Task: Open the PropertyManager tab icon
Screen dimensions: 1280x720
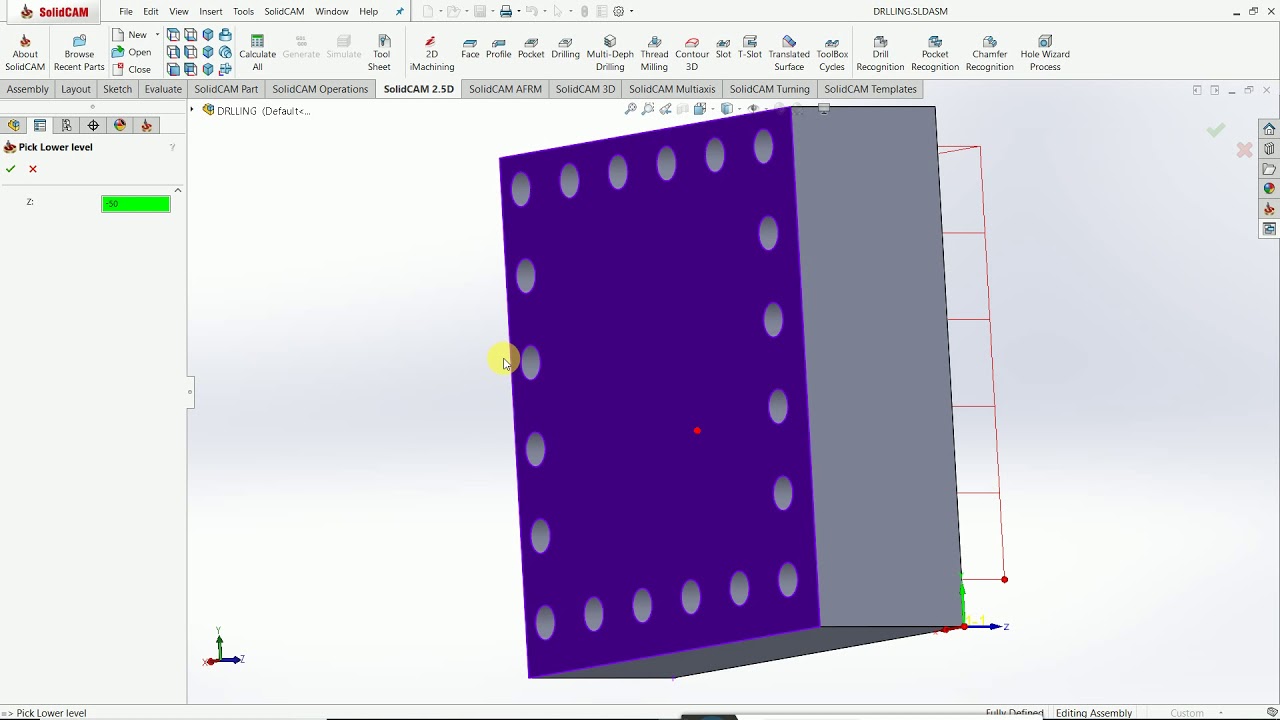Action: coord(40,125)
